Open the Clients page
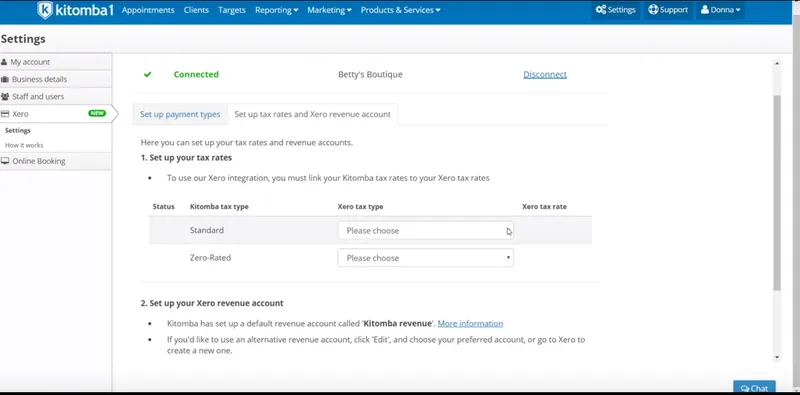Screen dimensions: 800x395 pos(196,10)
